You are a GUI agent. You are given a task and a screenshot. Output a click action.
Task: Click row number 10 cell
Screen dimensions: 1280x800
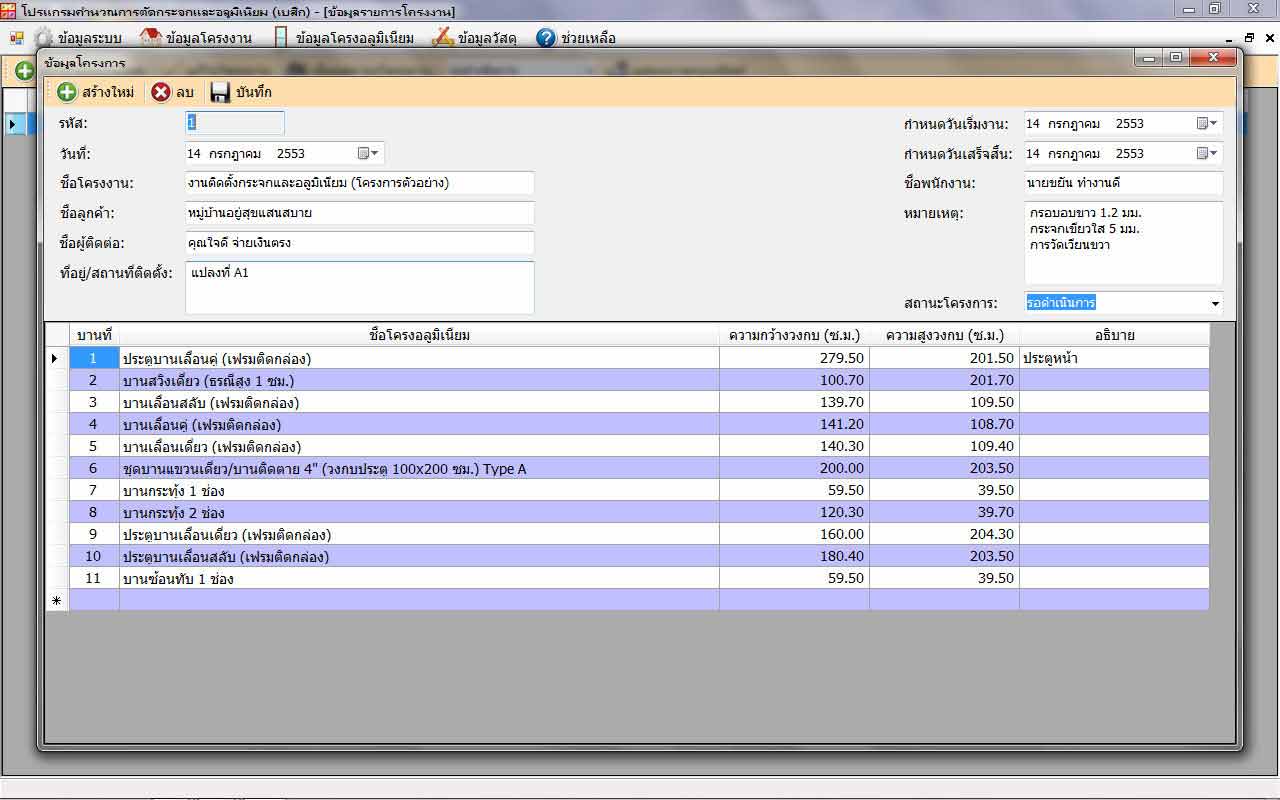coord(94,556)
